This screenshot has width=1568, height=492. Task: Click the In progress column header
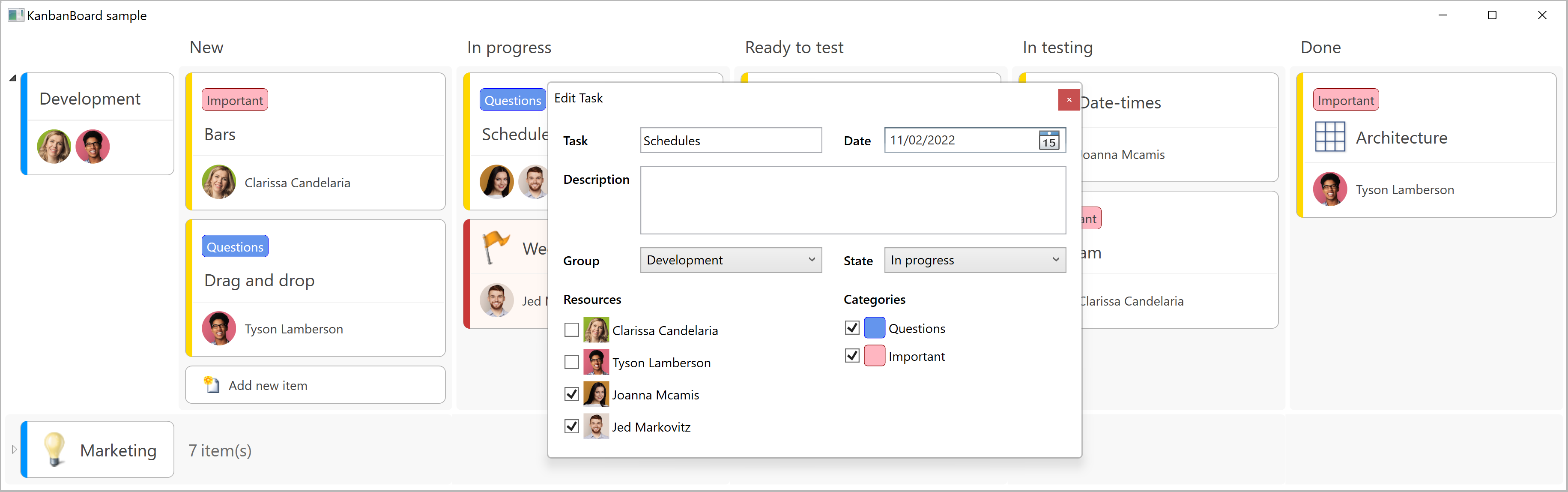point(509,48)
